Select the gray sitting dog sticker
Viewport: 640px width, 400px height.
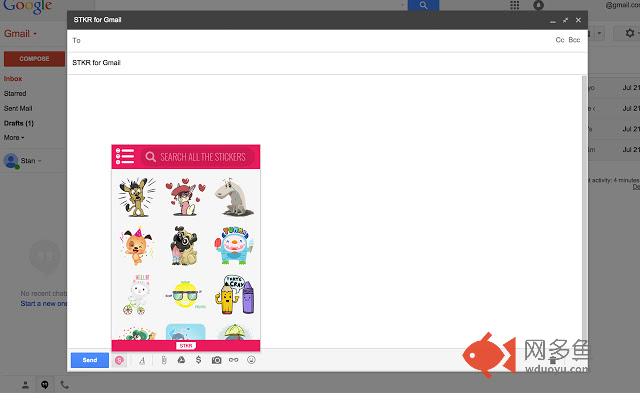point(234,197)
